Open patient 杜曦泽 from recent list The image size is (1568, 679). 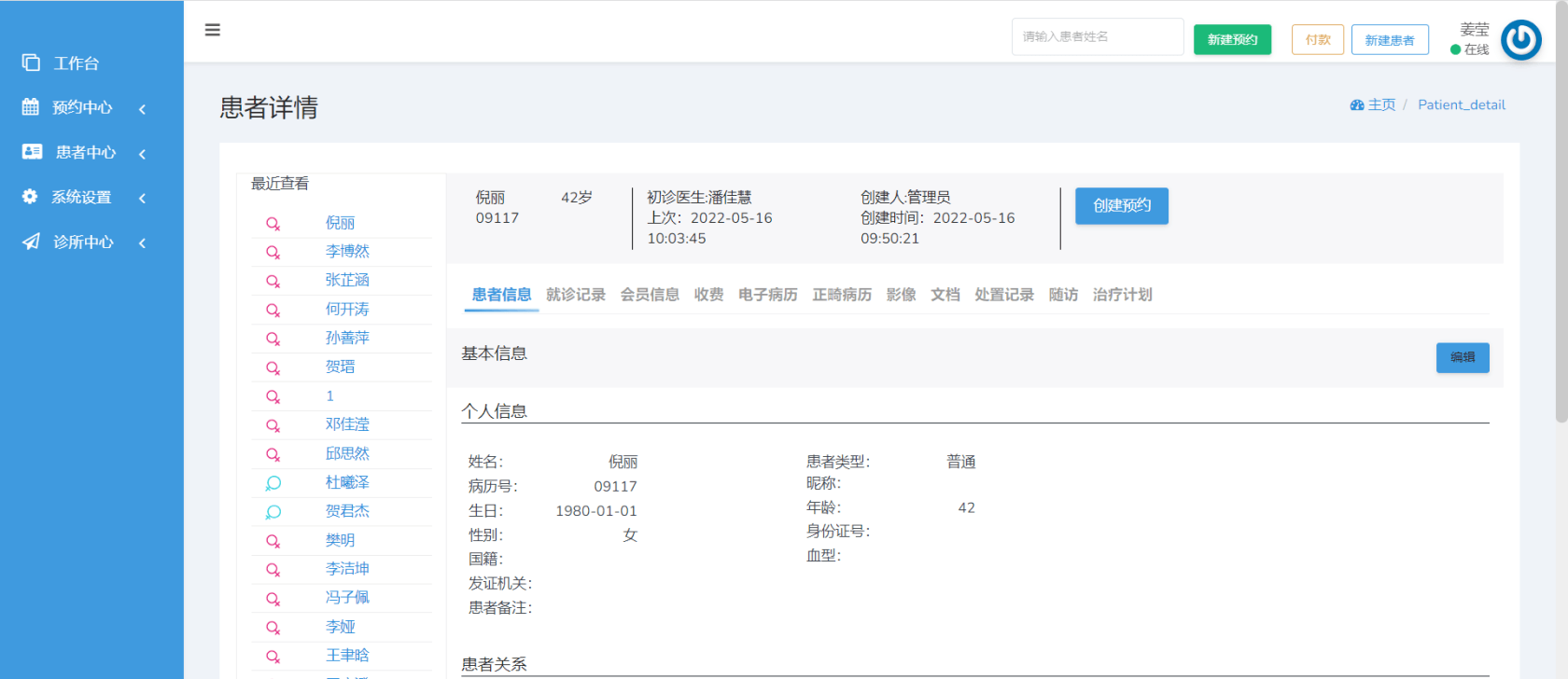click(347, 483)
